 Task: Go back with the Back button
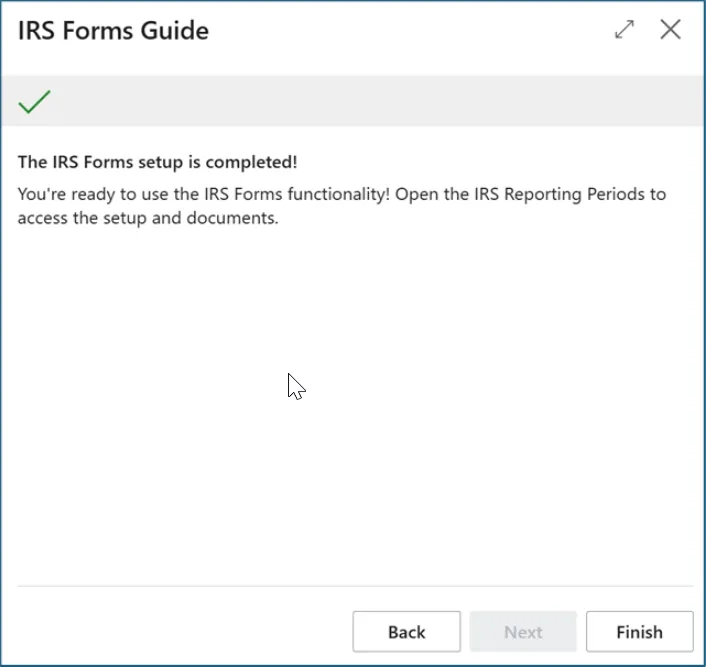pyautogui.click(x=406, y=632)
